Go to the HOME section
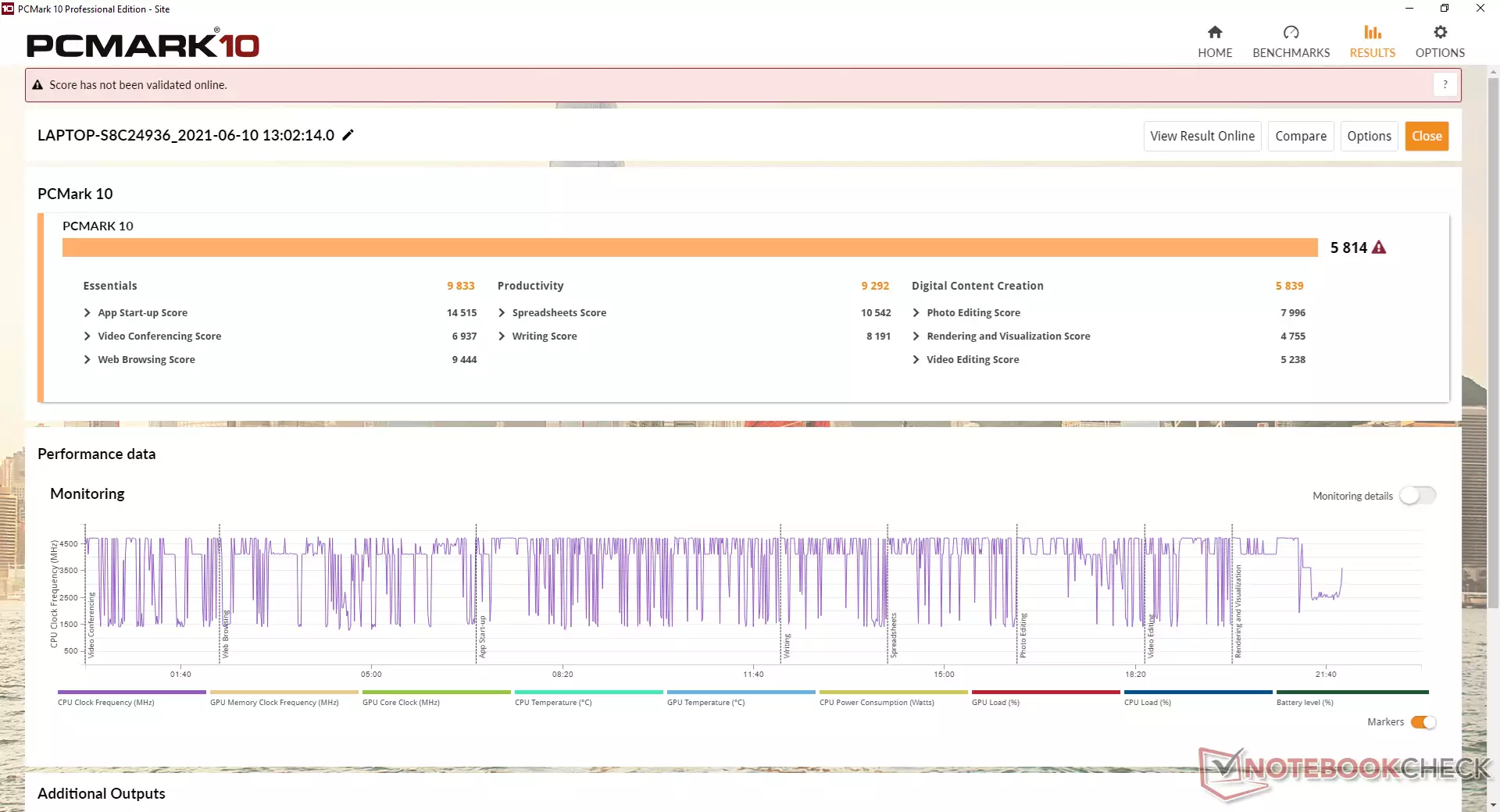This screenshot has height=812, width=1500. [x=1215, y=41]
